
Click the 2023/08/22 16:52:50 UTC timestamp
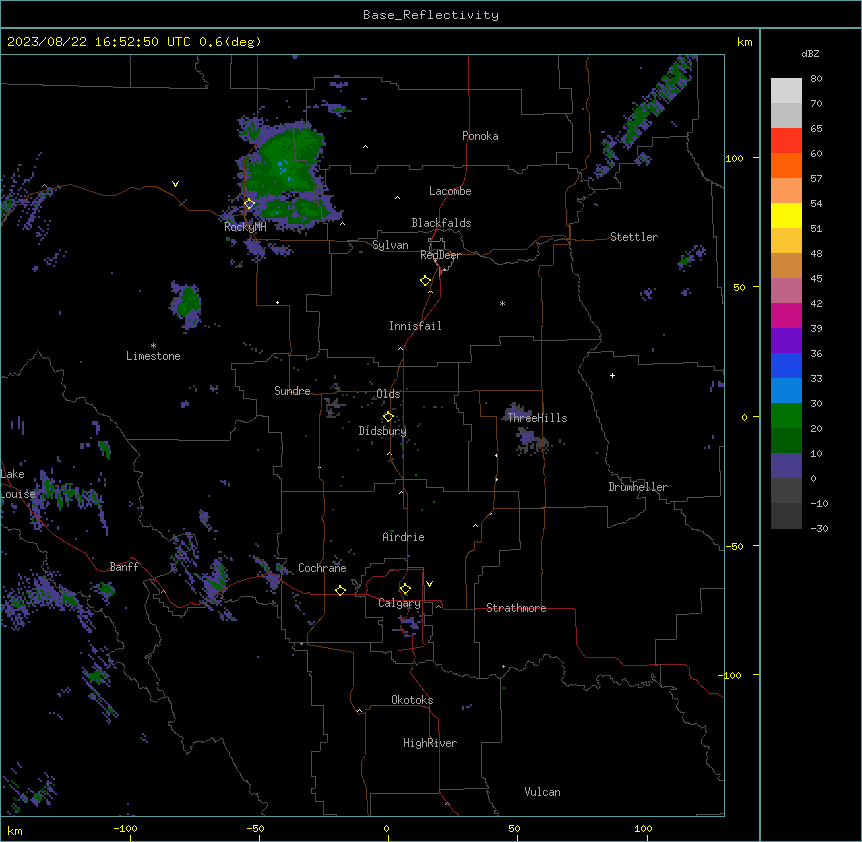tap(99, 42)
